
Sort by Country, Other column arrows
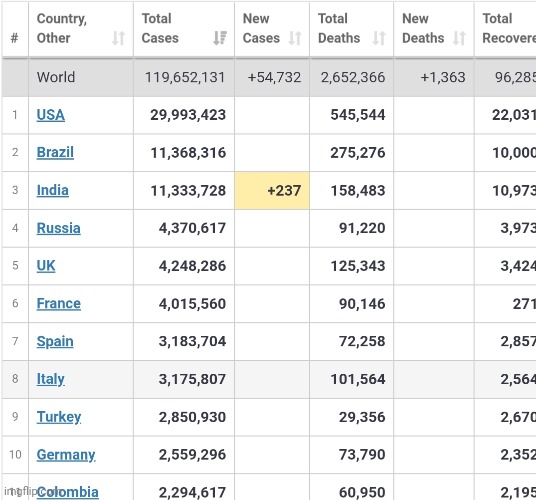coord(118,38)
